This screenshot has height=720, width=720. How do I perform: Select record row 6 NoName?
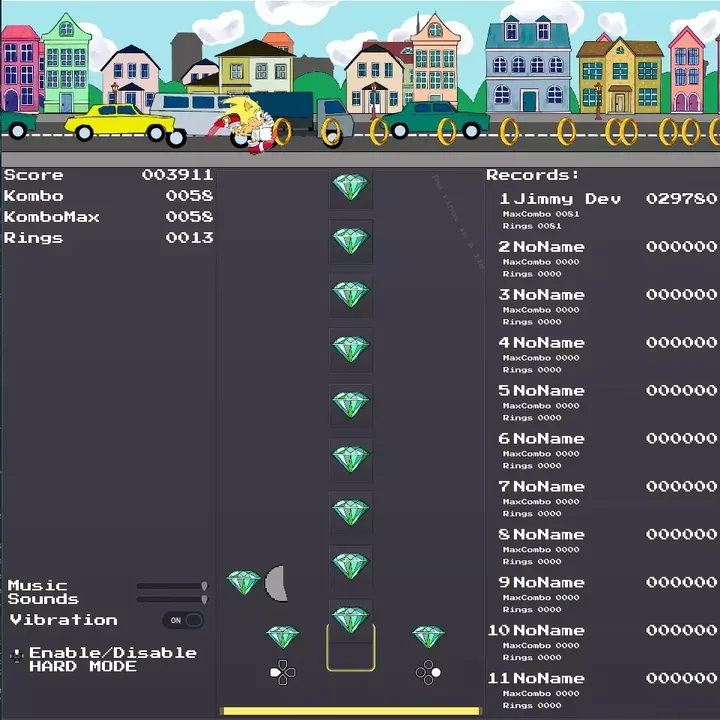click(x=608, y=451)
